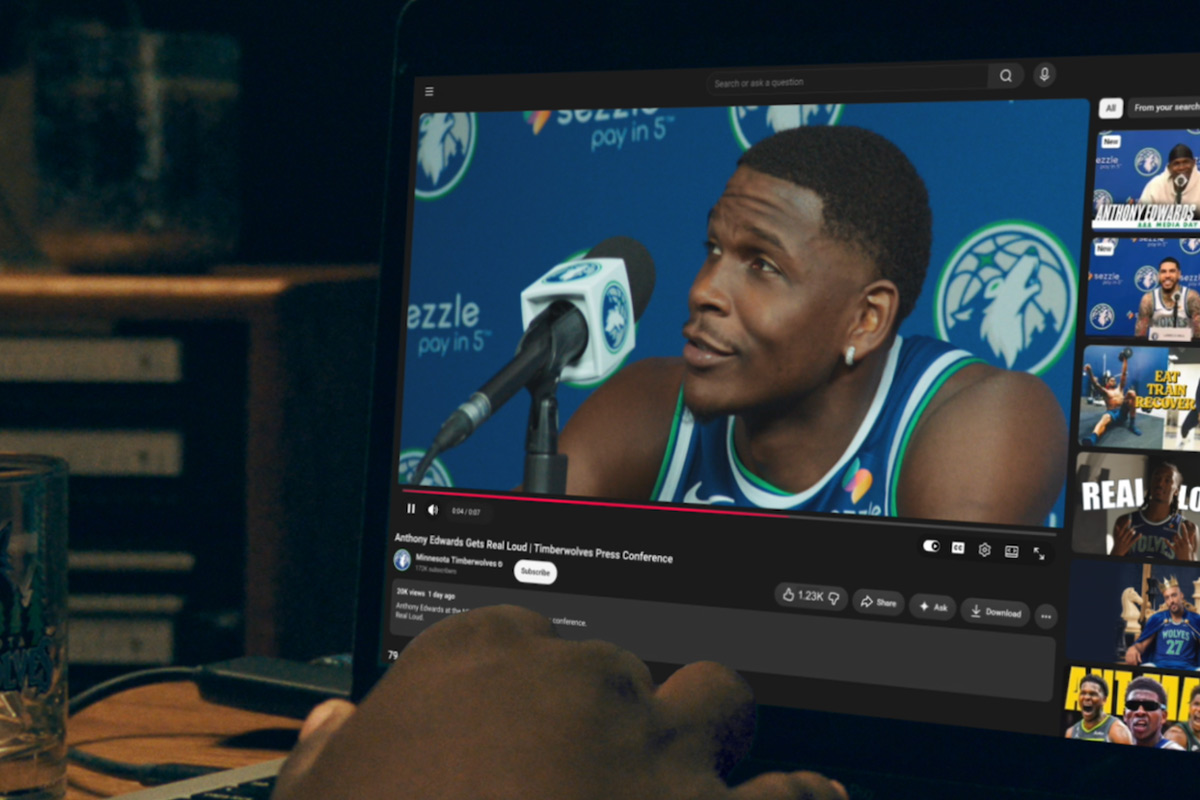Open suggested video with jersey number 27
1200x800 pixels.
tap(1134, 614)
